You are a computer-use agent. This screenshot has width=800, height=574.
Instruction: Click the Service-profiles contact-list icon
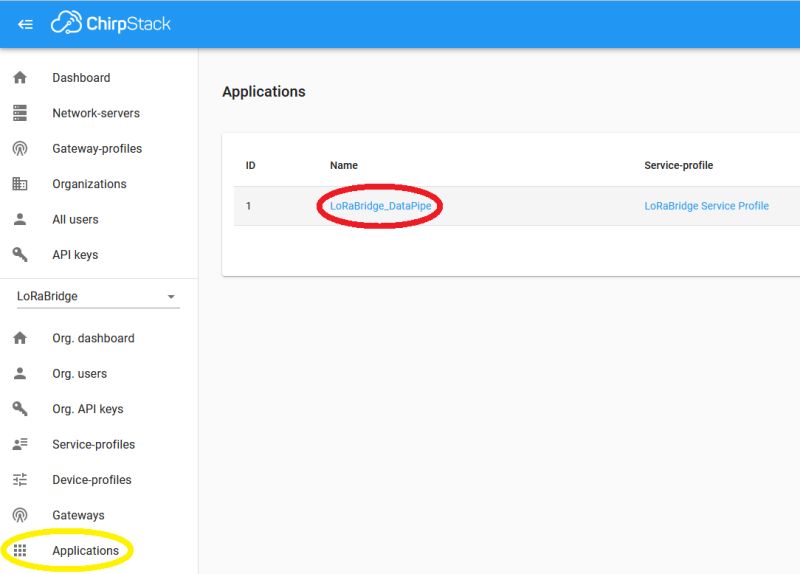coord(20,444)
